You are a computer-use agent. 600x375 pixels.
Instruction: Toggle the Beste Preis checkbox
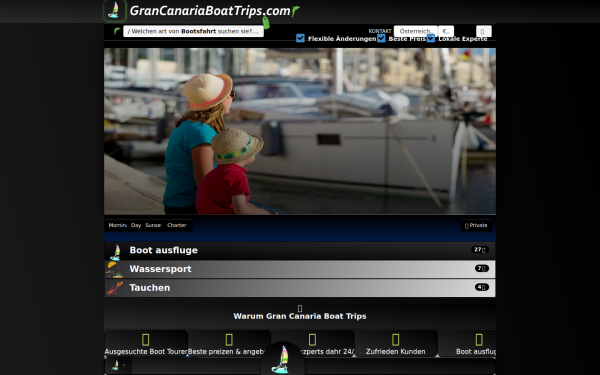click(381, 38)
